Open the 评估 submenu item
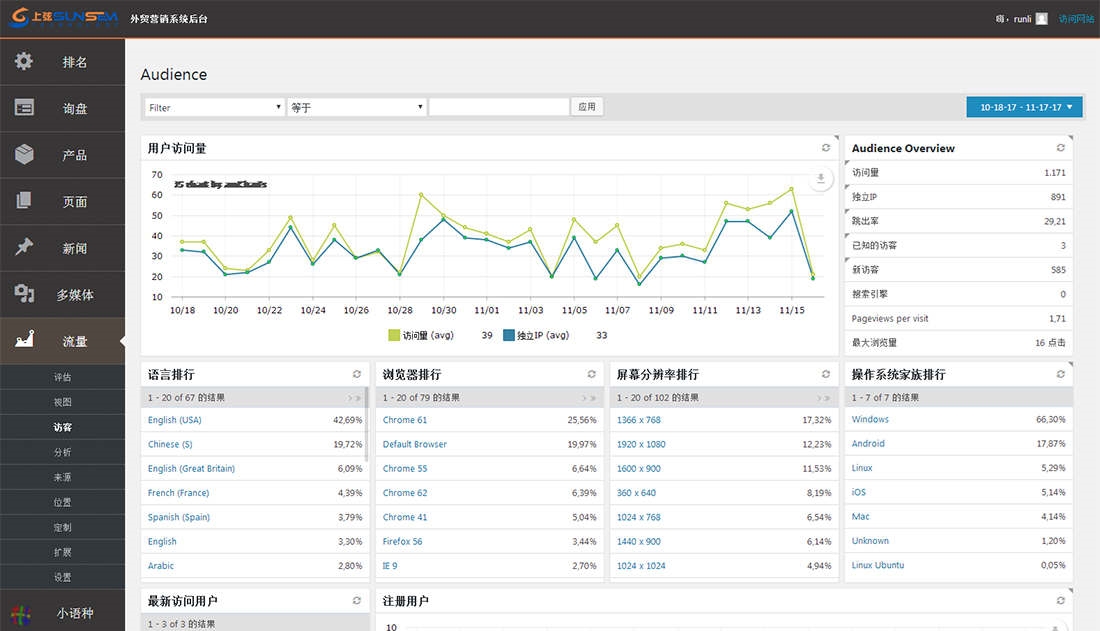The width and height of the screenshot is (1100, 631). 62,377
